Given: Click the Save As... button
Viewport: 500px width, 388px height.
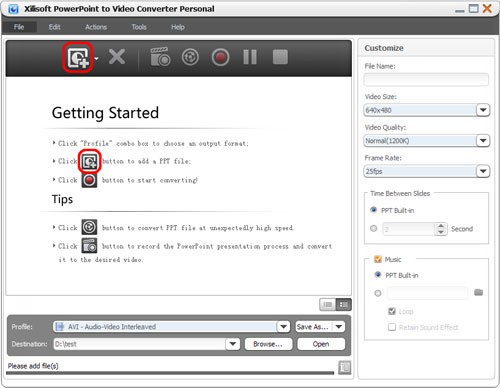Looking at the screenshot, I should (x=314, y=327).
